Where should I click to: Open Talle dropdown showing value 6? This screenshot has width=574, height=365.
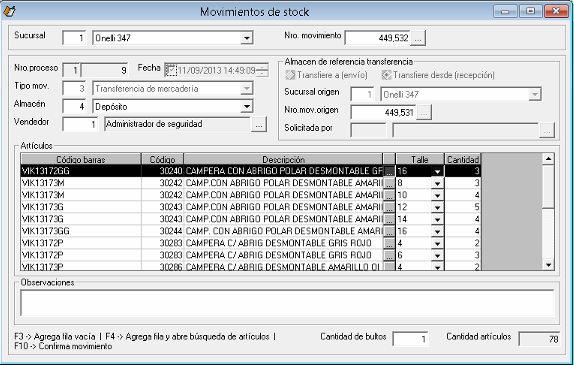[437, 255]
